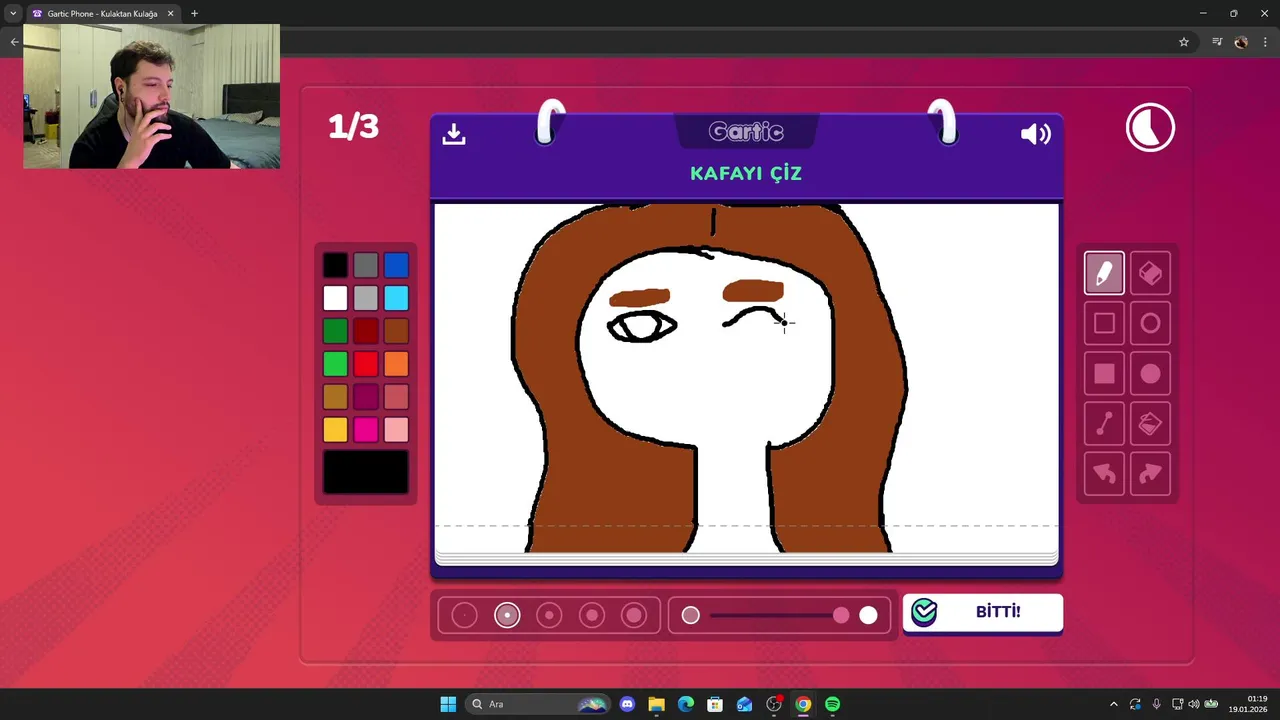Choose the empty ellipse shape tool
Screen dimensions: 1280x720
(x=1150, y=323)
